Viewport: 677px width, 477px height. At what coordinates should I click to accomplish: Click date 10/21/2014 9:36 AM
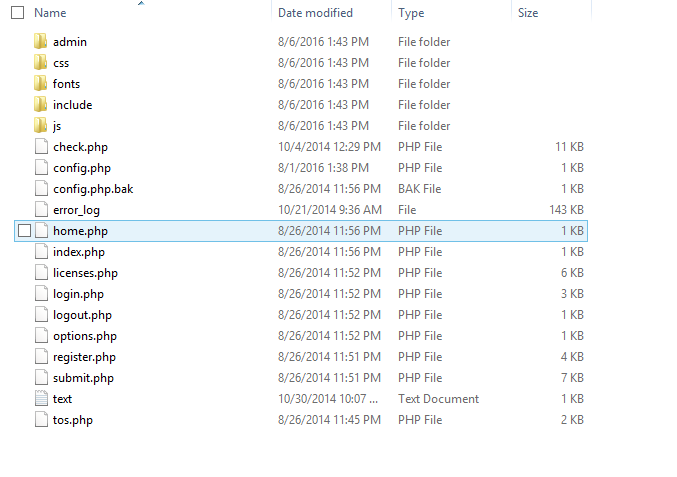330,210
